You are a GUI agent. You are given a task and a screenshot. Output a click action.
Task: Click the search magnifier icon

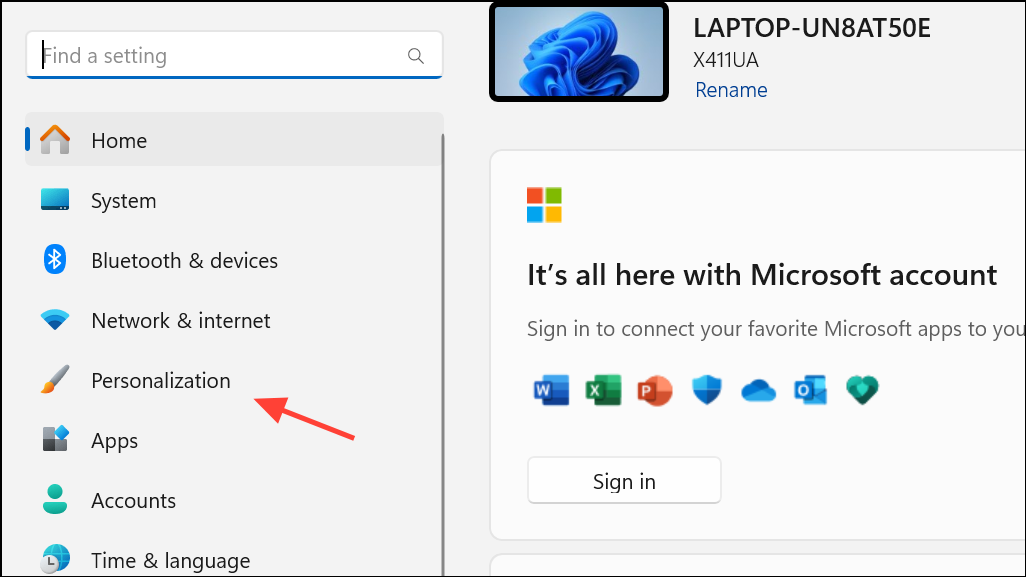coord(416,56)
